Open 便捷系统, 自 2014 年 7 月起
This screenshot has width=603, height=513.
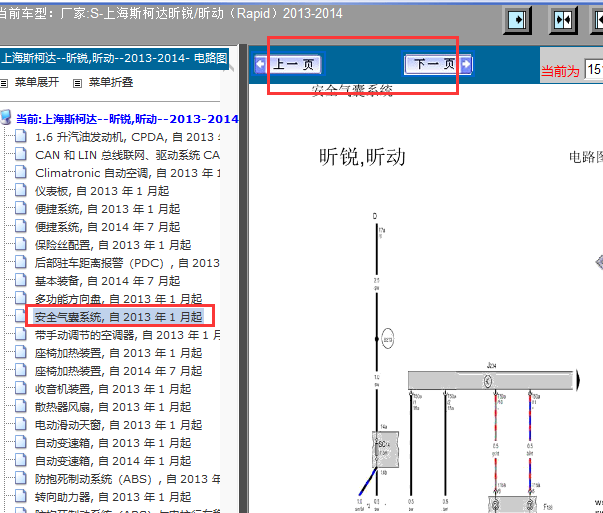107,227
